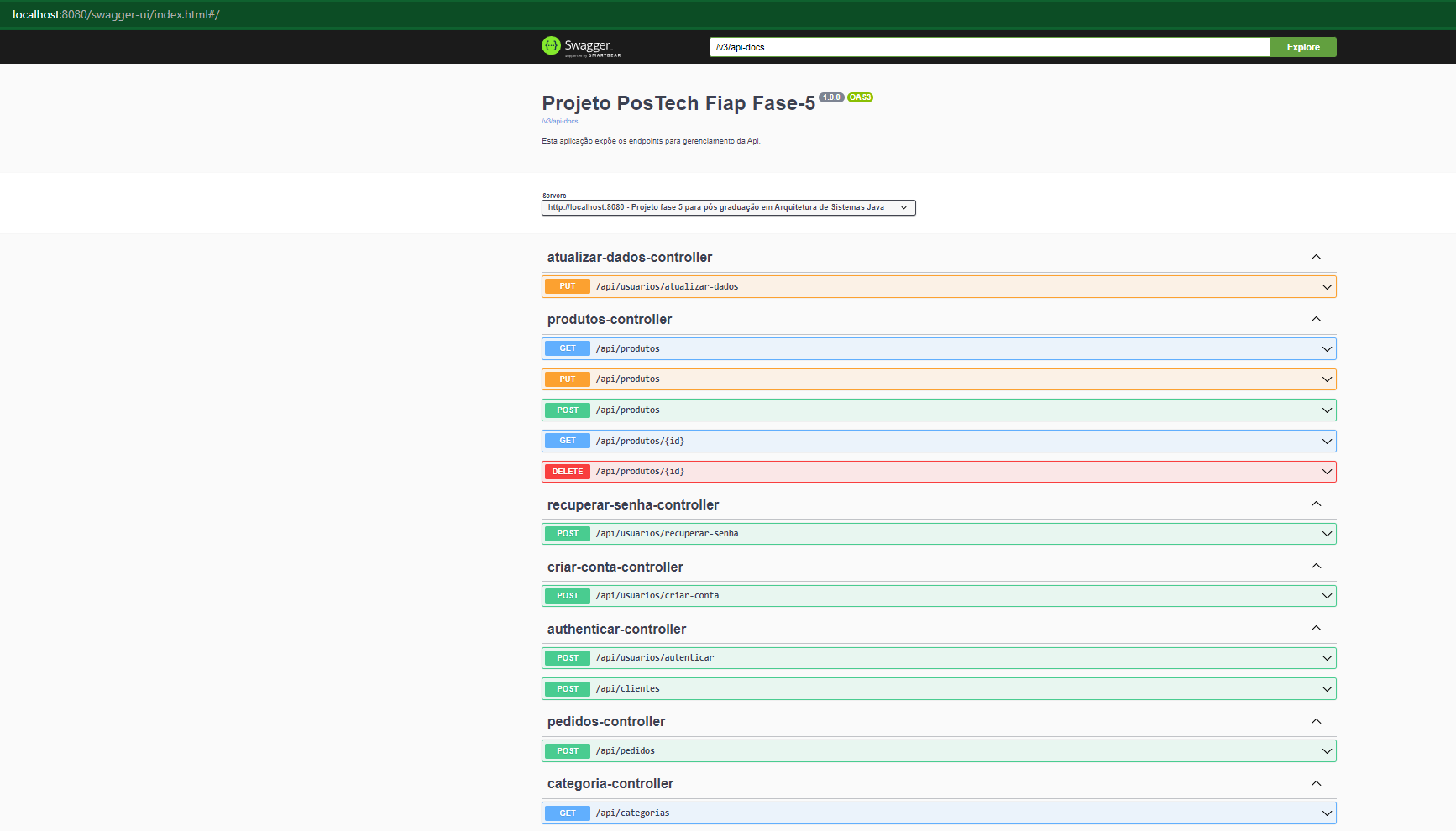1456x831 pixels.
Task: Expand POST /api/usuarios/autenticar arrow
Action: point(1327,658)
